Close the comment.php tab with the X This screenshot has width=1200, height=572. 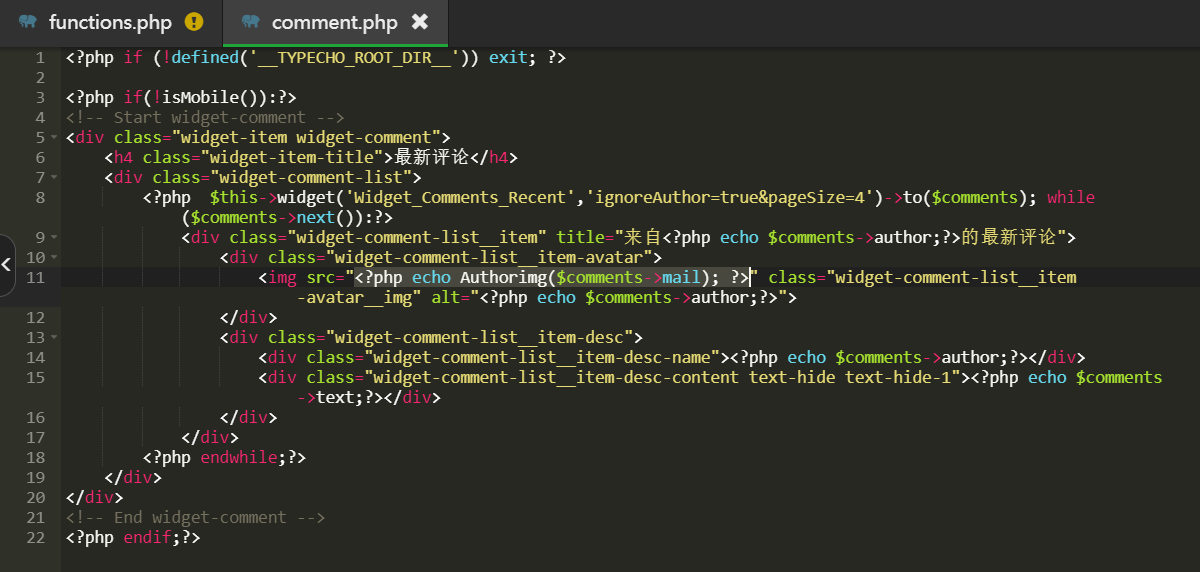[x=420, y=22]
